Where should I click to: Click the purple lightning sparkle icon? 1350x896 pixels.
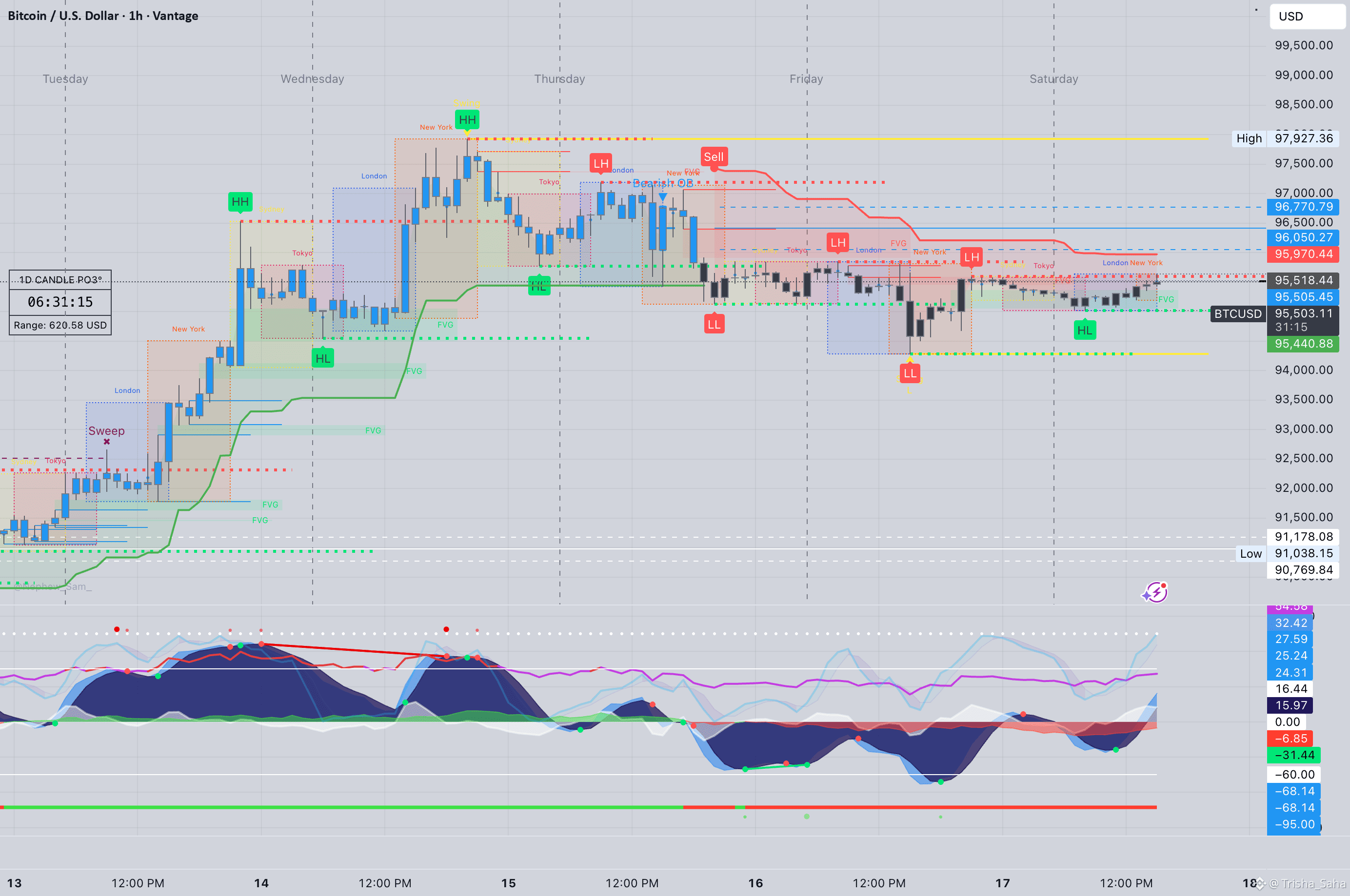1156,593
